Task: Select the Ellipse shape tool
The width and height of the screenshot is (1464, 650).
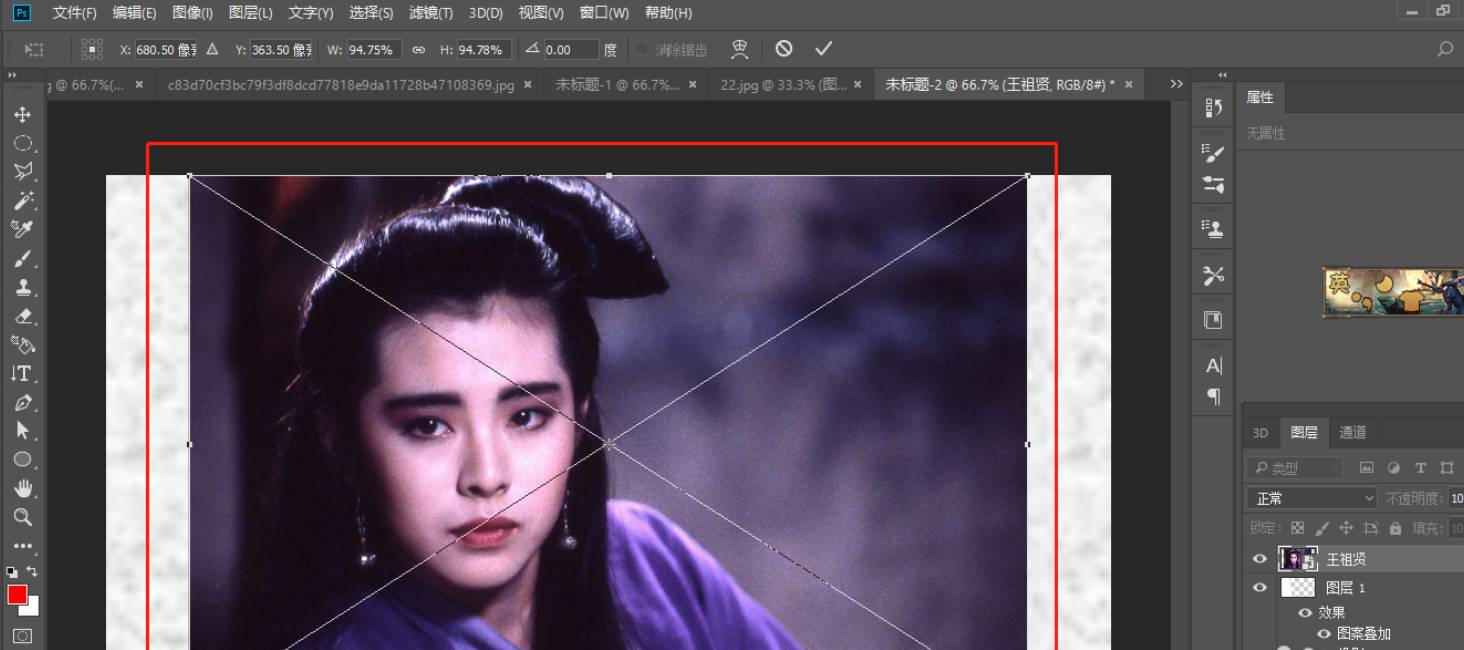Action: (22, 460)
